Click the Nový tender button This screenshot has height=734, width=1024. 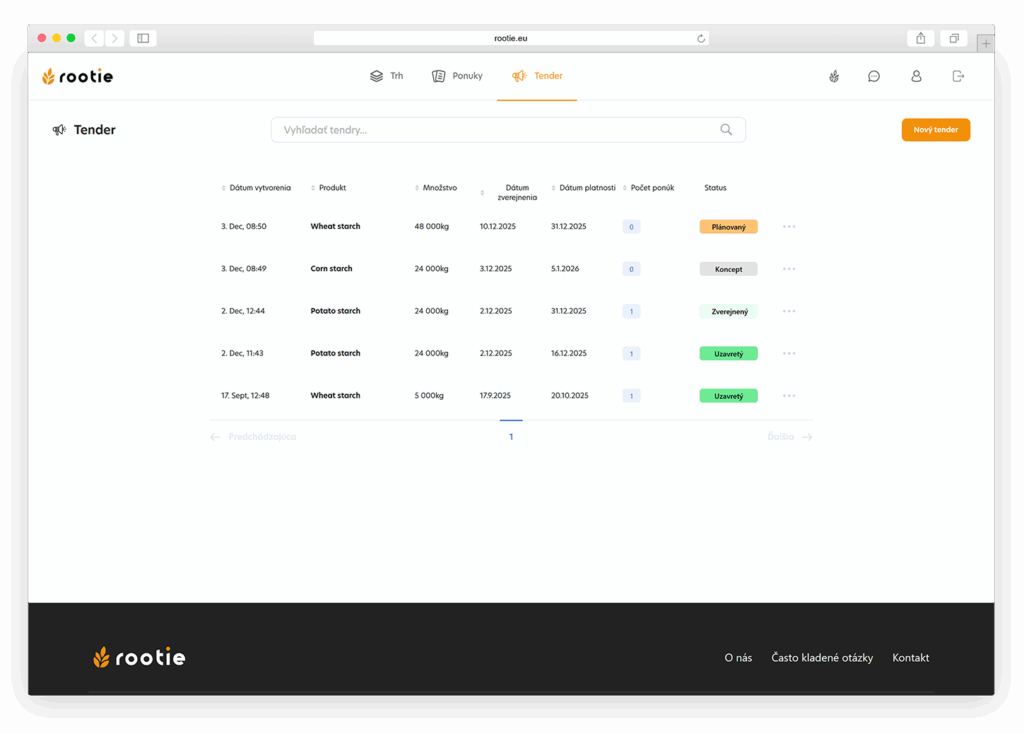click(935, 130)
